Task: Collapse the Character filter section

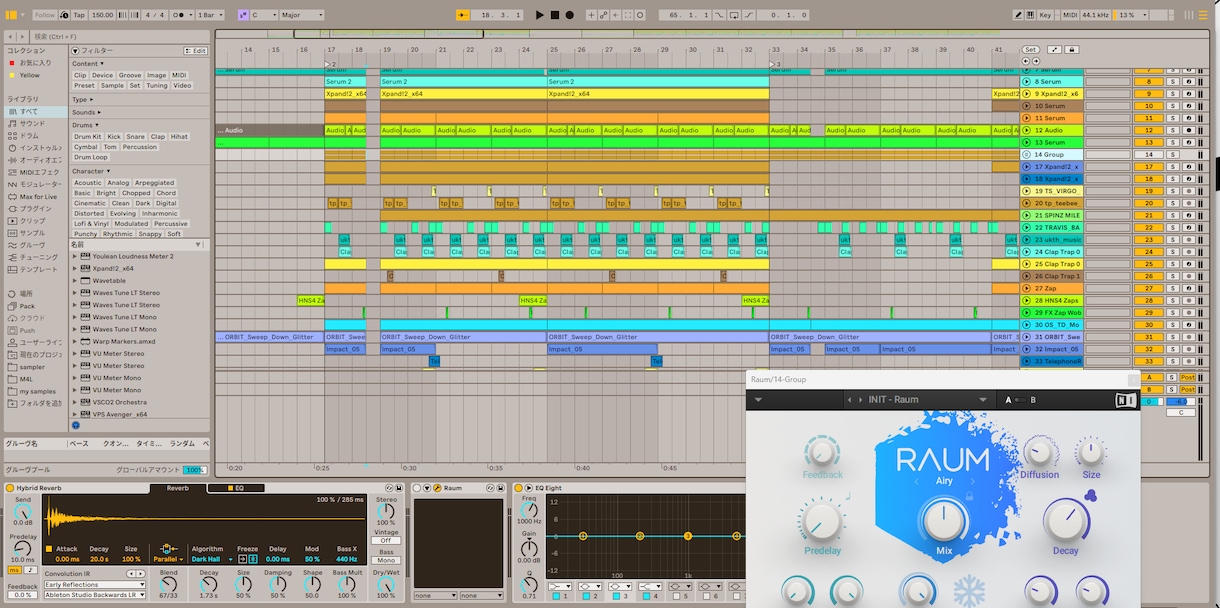Action: 91,171
